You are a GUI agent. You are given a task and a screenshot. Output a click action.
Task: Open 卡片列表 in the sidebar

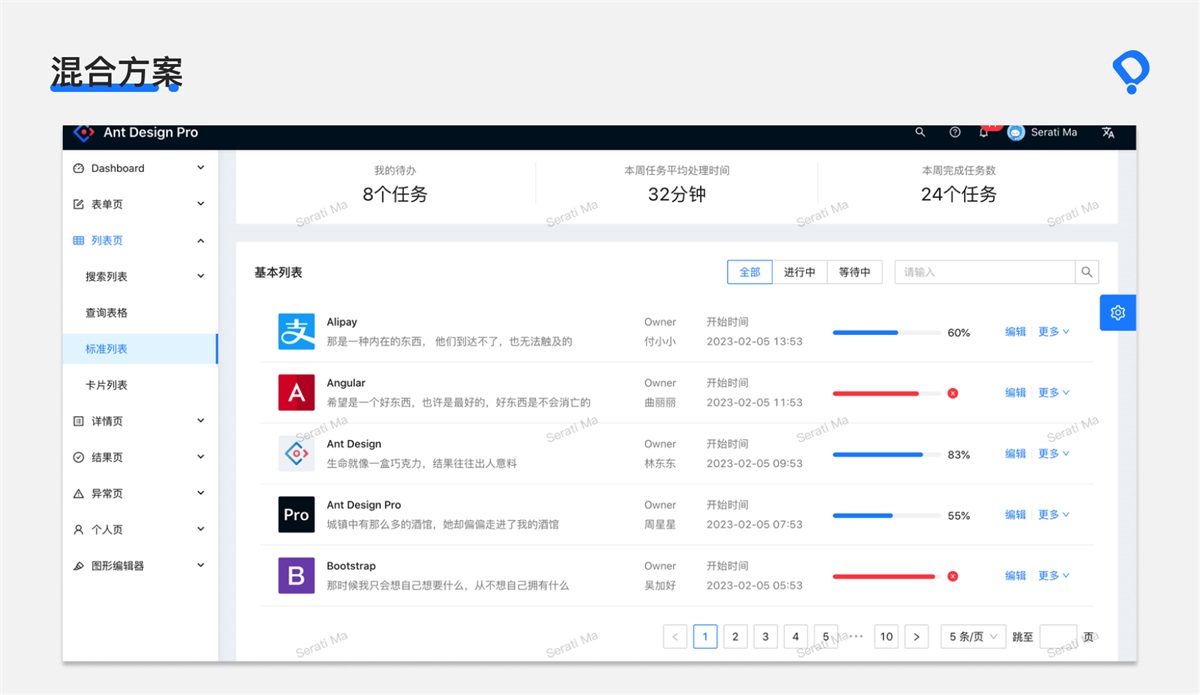(107, 385)
